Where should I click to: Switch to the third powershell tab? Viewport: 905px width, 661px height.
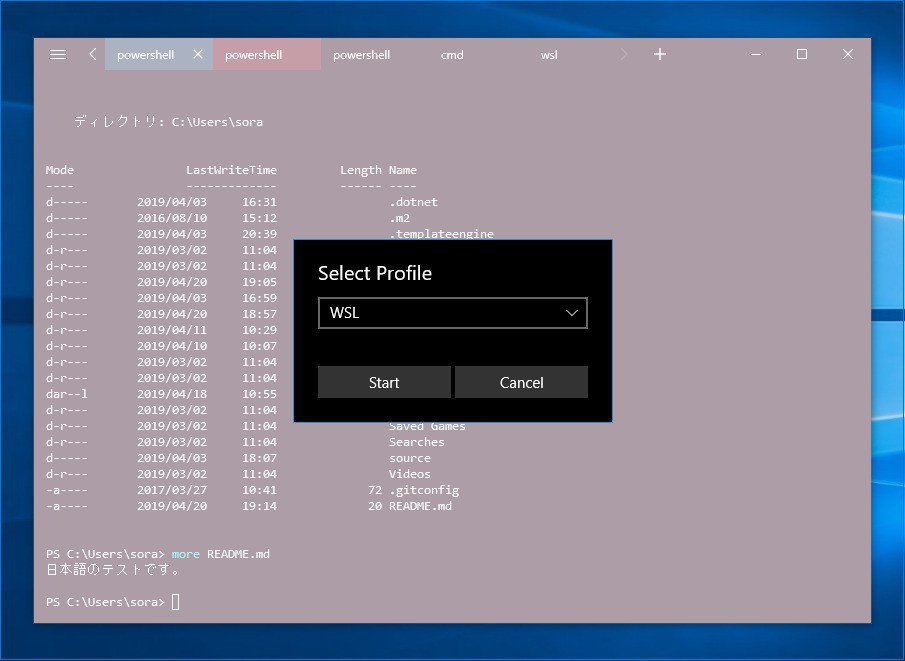361,55
